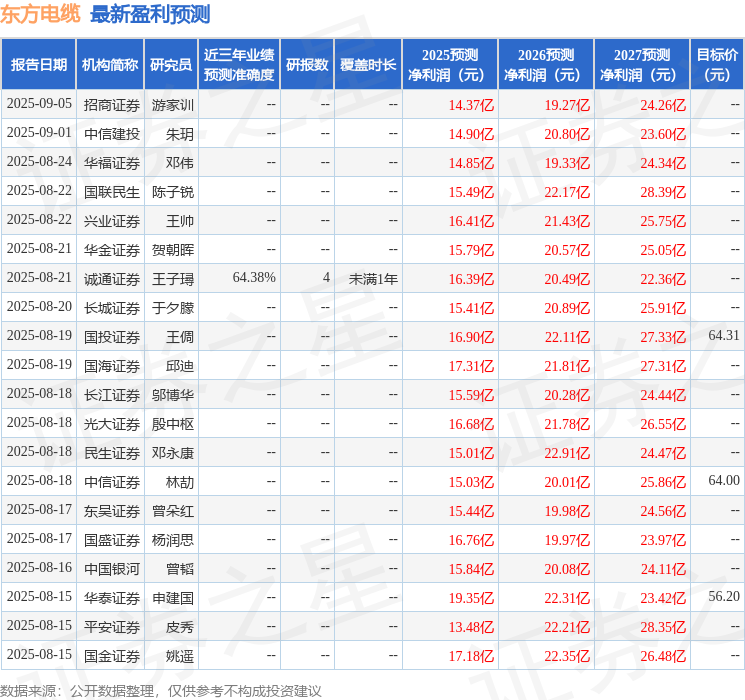Click the 最新盈利预测 heading
This screenshot has width=745, height=700.
click(150, 14)
